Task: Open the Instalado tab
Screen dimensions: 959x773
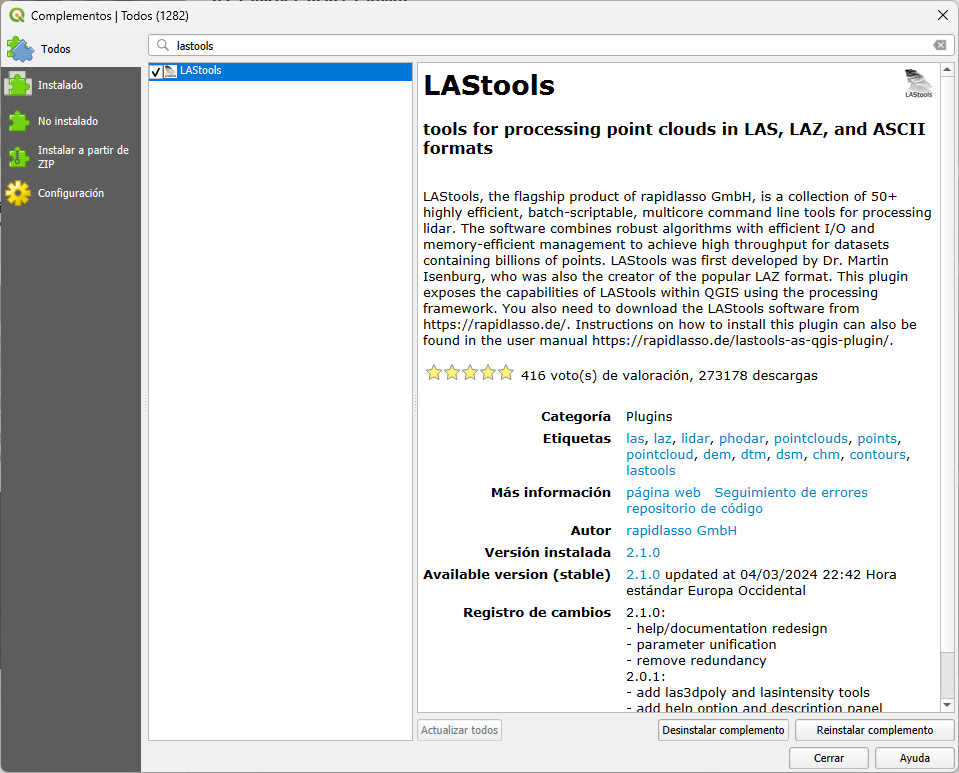Action: coord(60,86)
